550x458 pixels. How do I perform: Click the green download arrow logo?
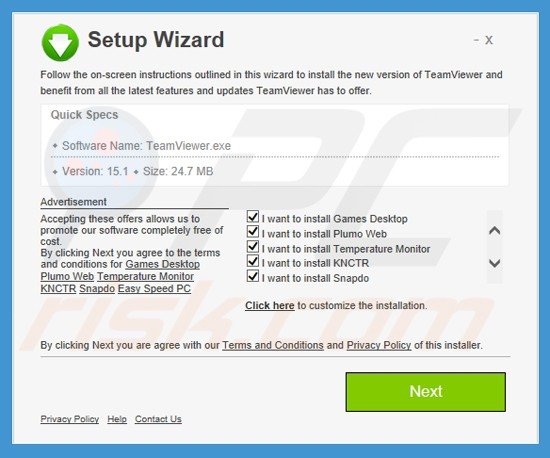pyautogui.click(x=60, y=43)
